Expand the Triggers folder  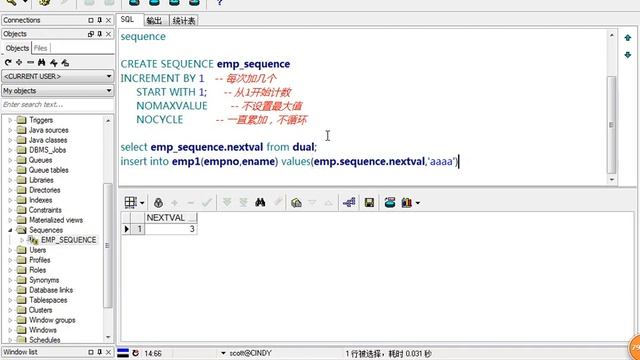10,120
